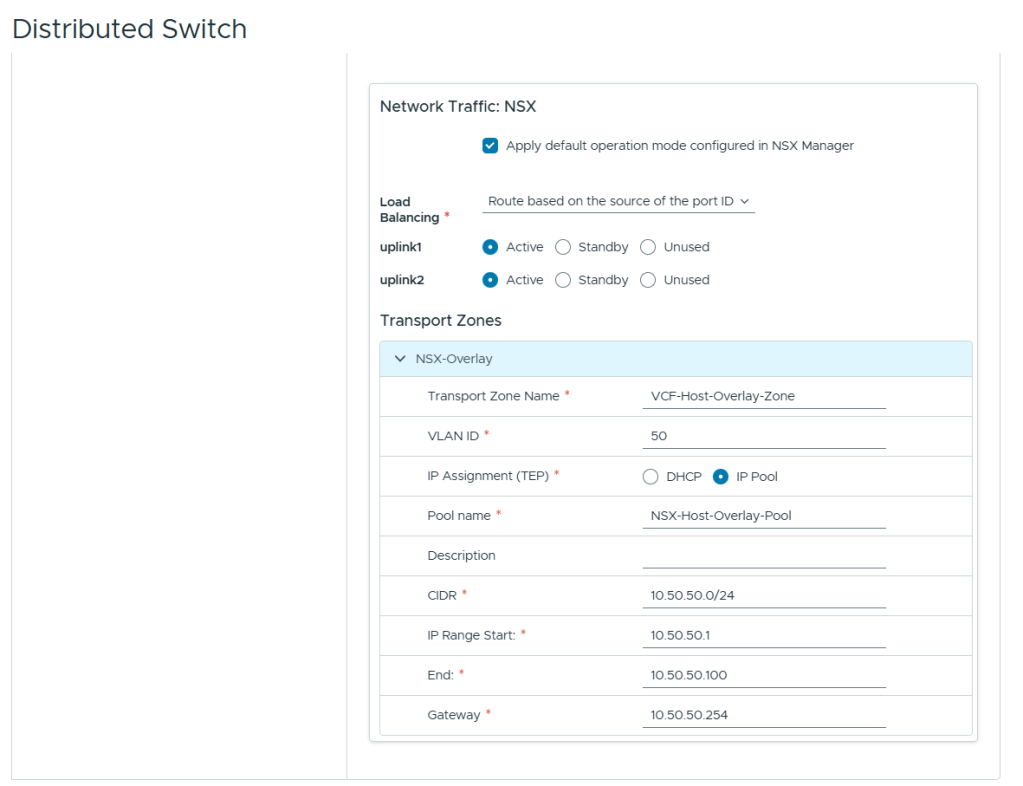Screen dimensions: 1023x786
Task: Uncheck Apply default operation mode checkbox
Action: click(x=490, y=146)
